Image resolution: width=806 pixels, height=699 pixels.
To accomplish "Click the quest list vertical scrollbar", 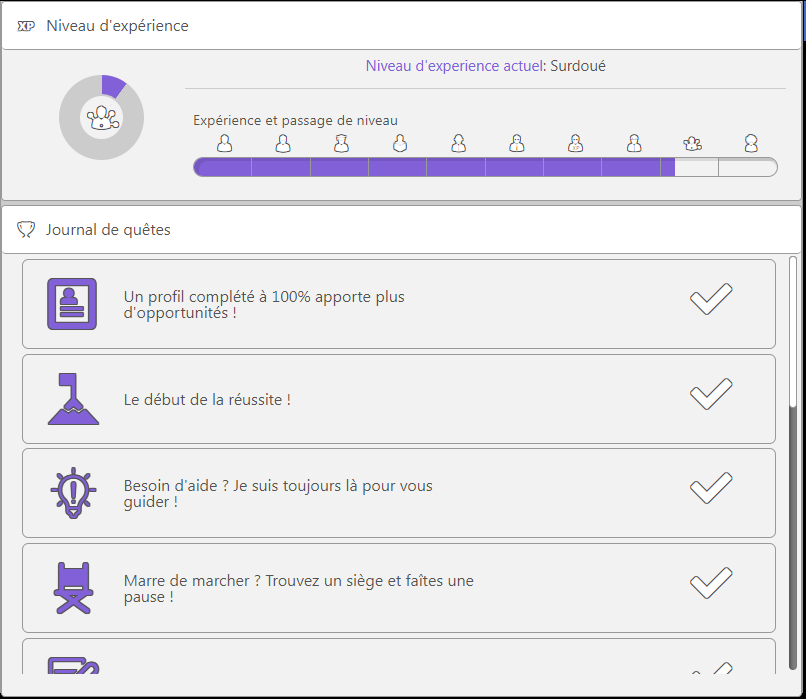I will (793, 463).
